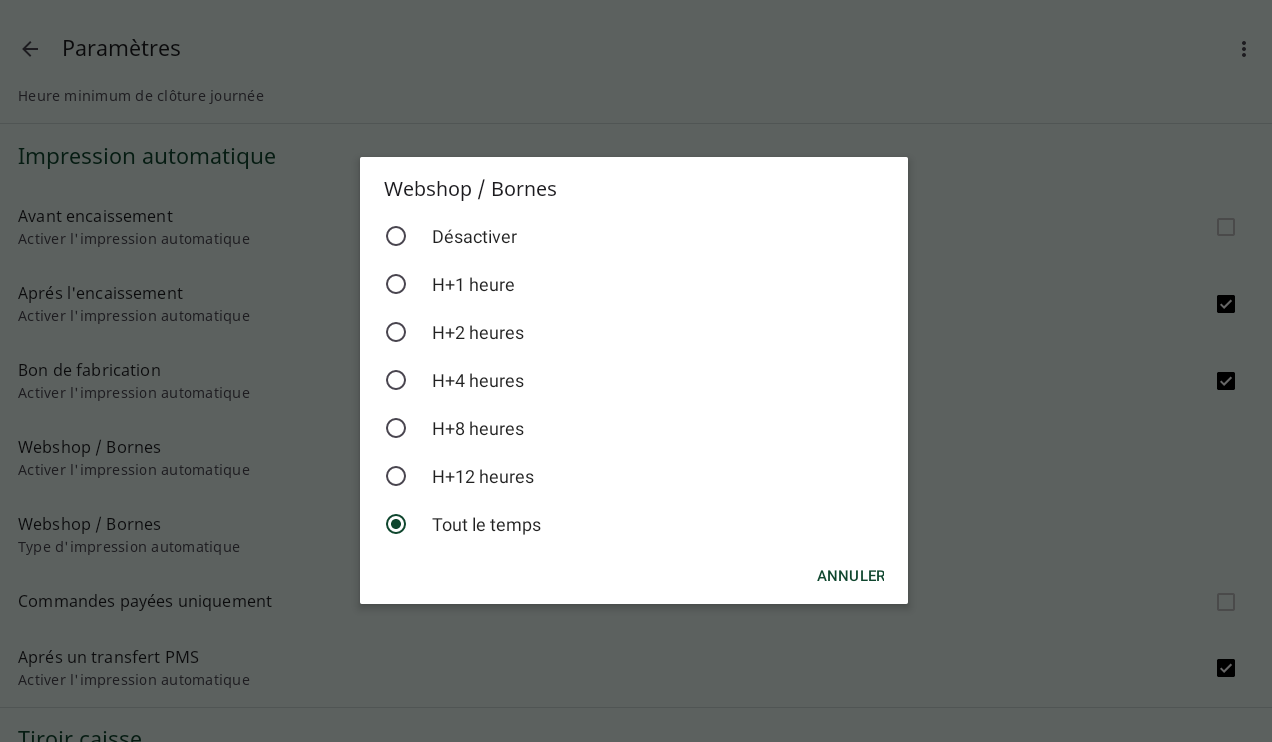This screenshot has width=1272, height=742.
Task: Select the Tout le temps option
Action: click(x=634, y=525)
